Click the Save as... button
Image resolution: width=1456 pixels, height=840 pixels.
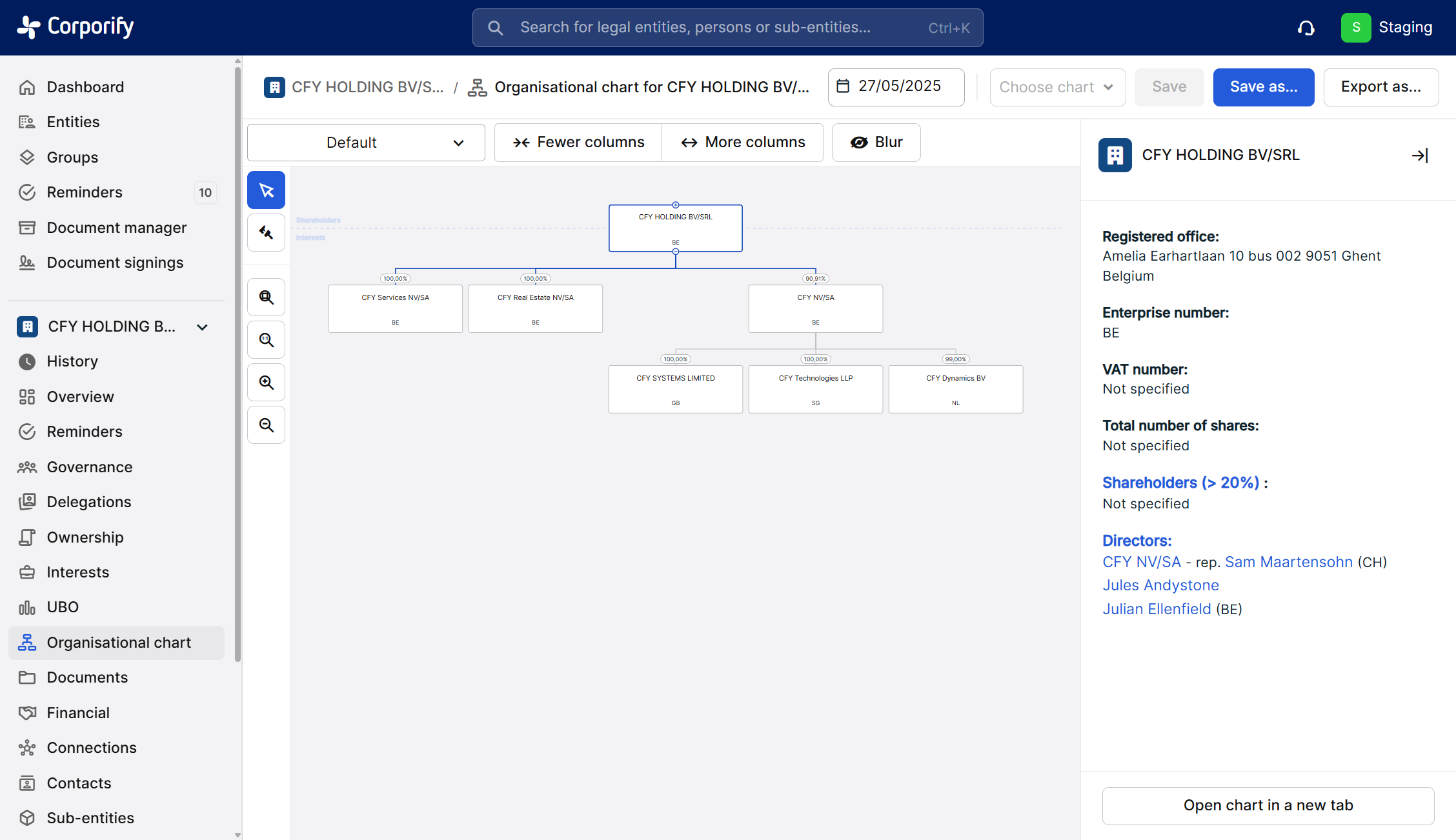tap(1263, 87)
